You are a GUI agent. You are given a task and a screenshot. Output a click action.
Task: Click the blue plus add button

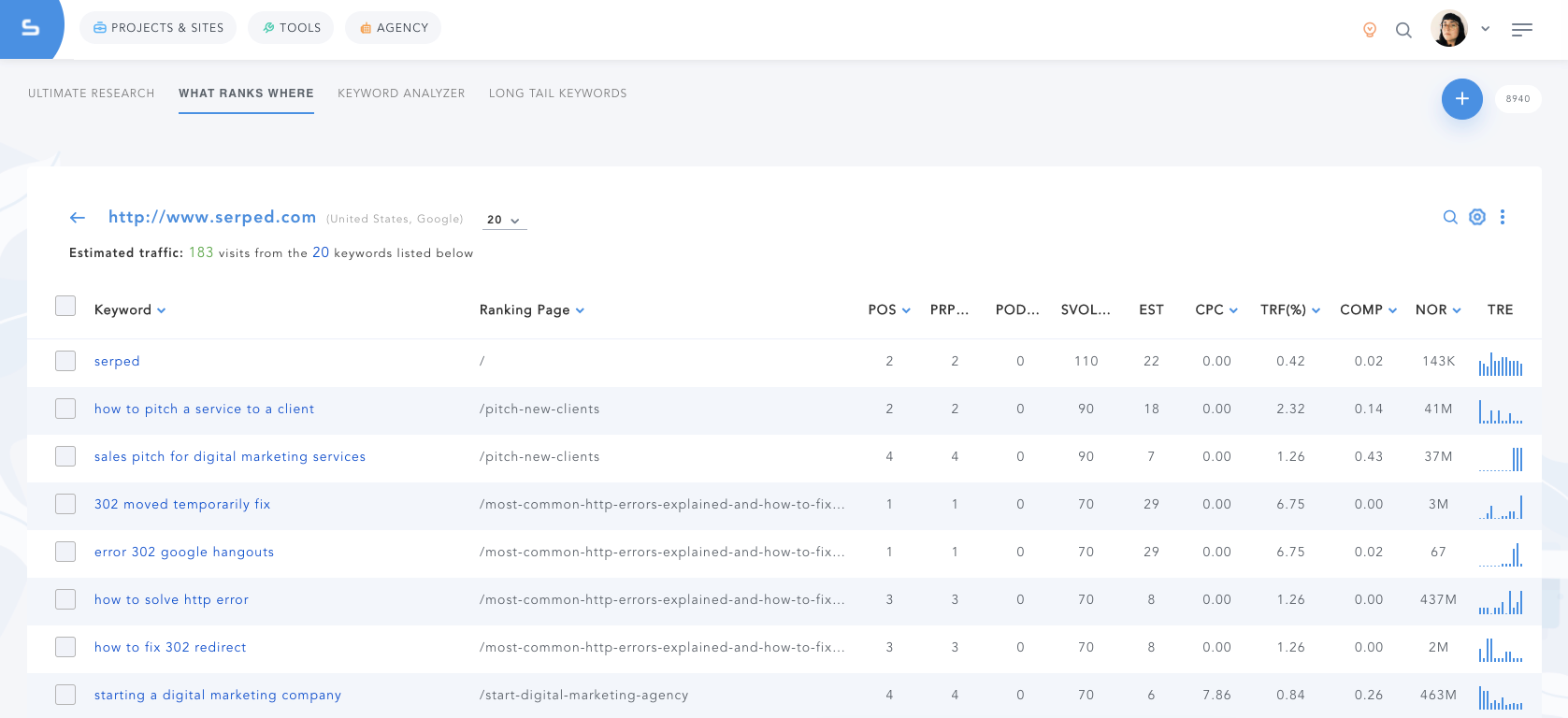point(1462,99)
